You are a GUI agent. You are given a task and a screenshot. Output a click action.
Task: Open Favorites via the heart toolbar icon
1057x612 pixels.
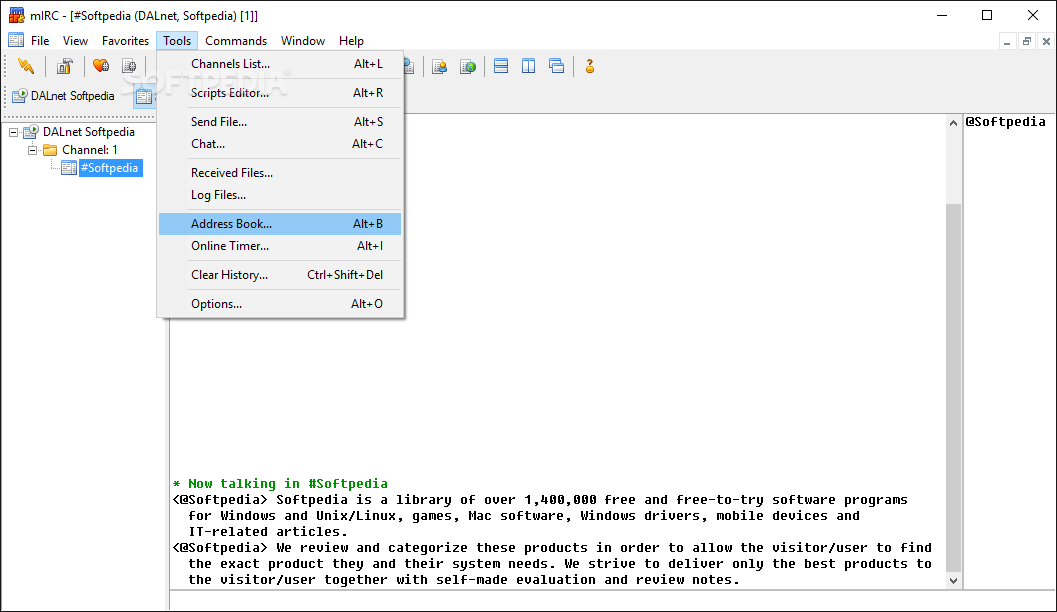pyautogui.click(x=101, y=66)
